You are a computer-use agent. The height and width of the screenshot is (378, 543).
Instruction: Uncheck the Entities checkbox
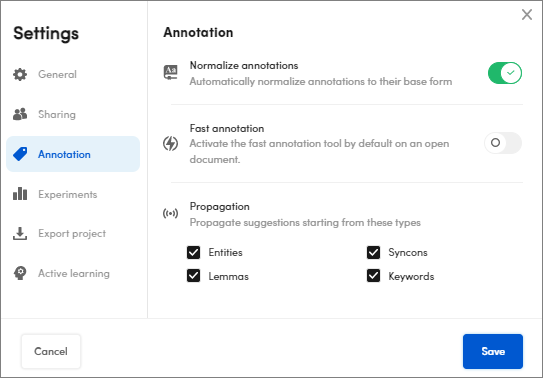coord(193,252)
